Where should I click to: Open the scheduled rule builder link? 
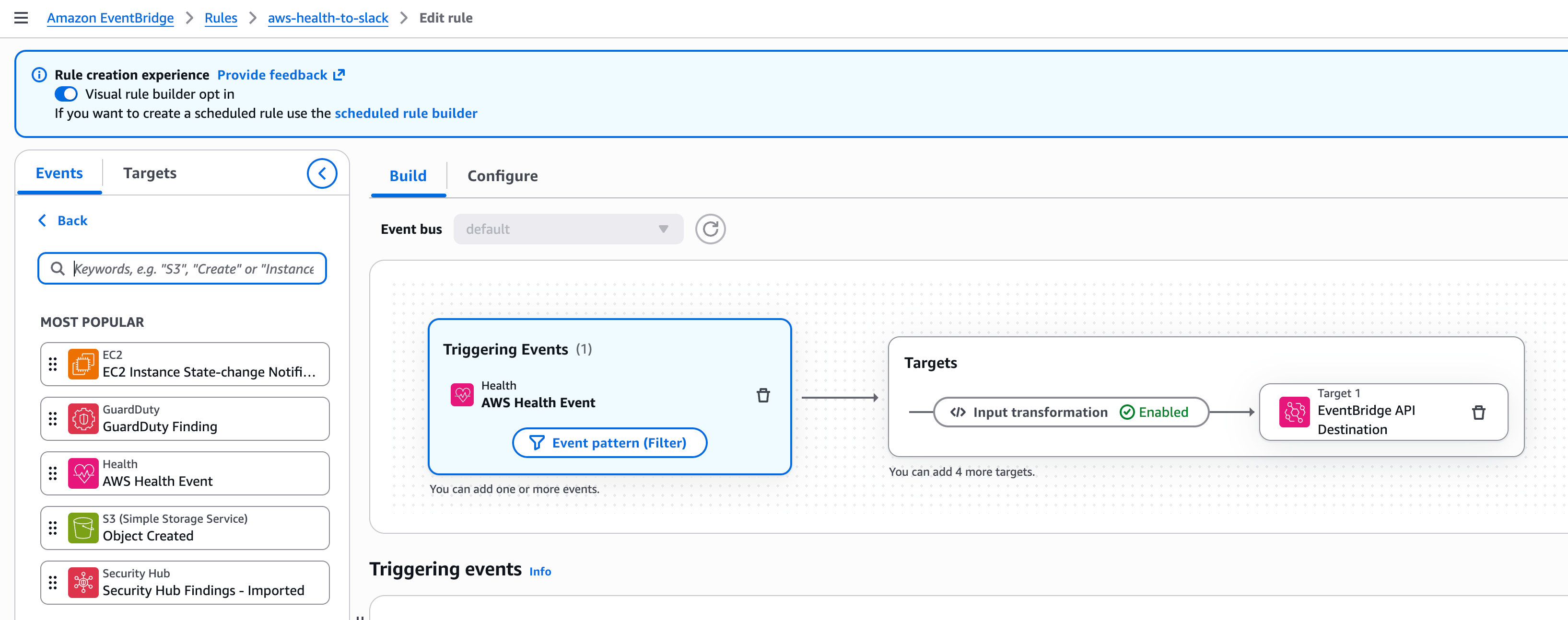click(x=405, y=113)
